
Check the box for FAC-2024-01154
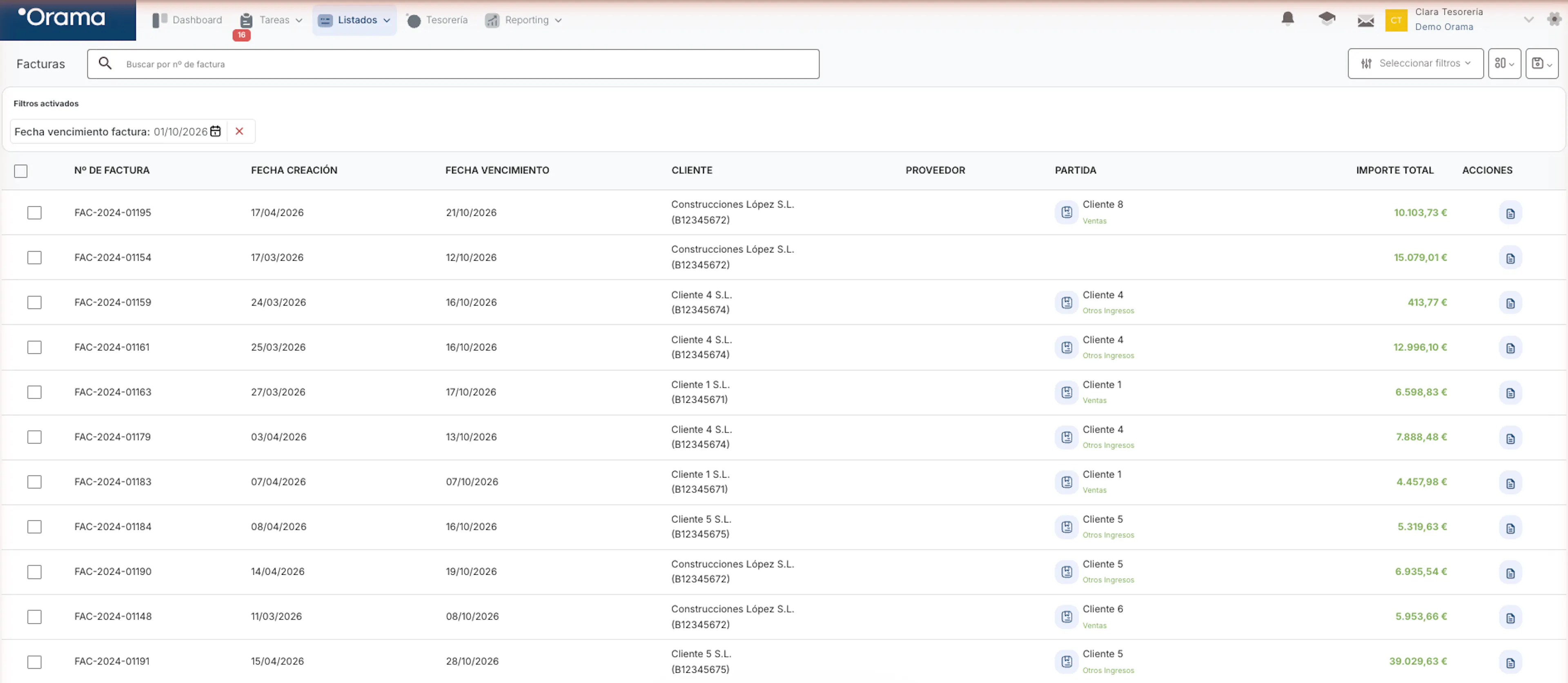(35, 257)
